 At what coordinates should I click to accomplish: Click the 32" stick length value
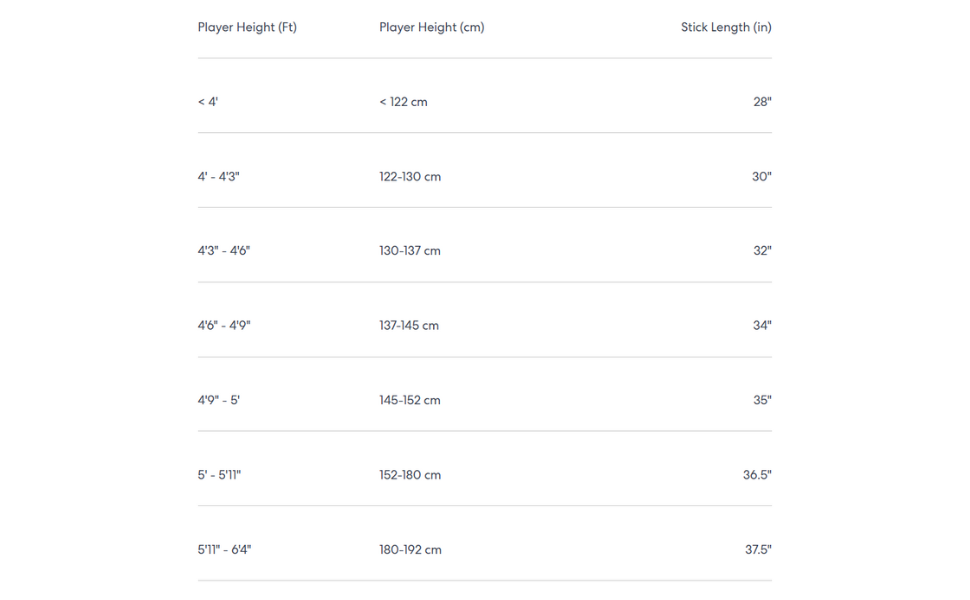[x=762, y=251]
